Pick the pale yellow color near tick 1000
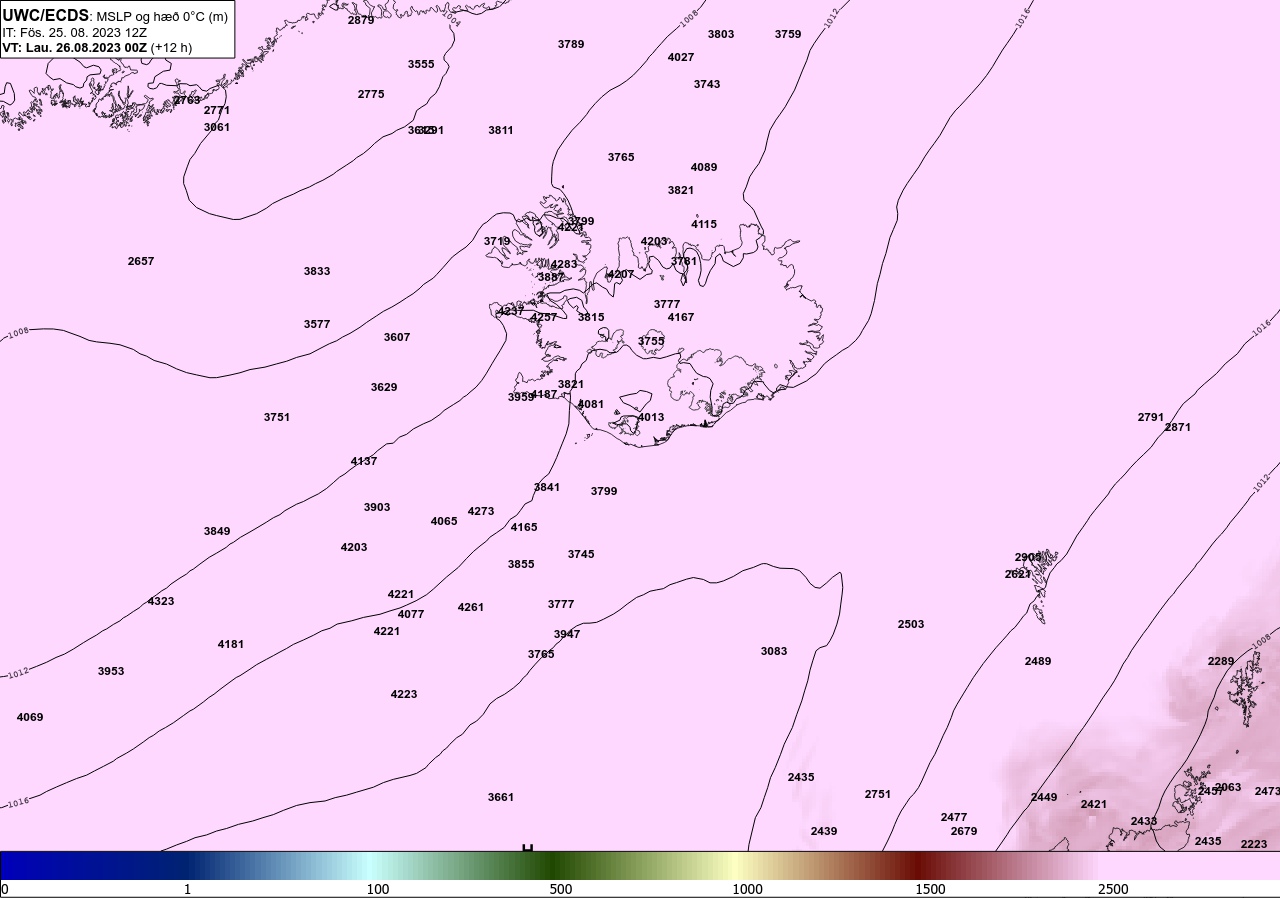 click(737, 864)
